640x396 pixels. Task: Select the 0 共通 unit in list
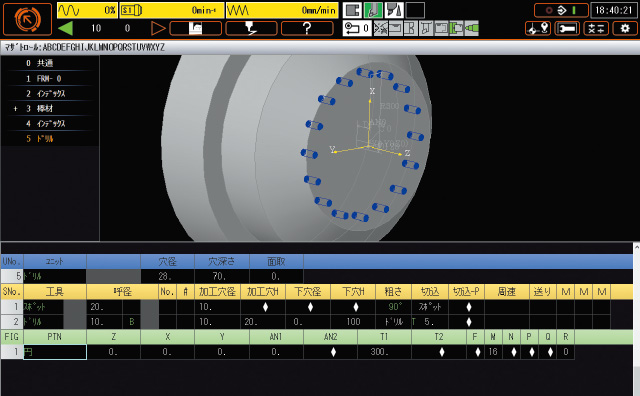click(x=40, y=63)
